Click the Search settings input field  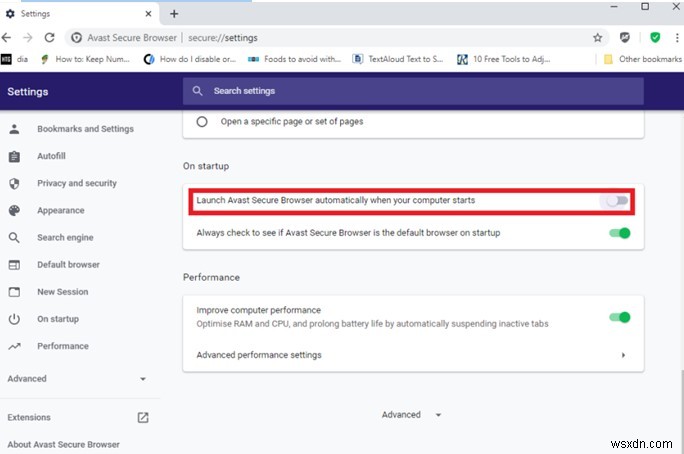tap(413, 91)
